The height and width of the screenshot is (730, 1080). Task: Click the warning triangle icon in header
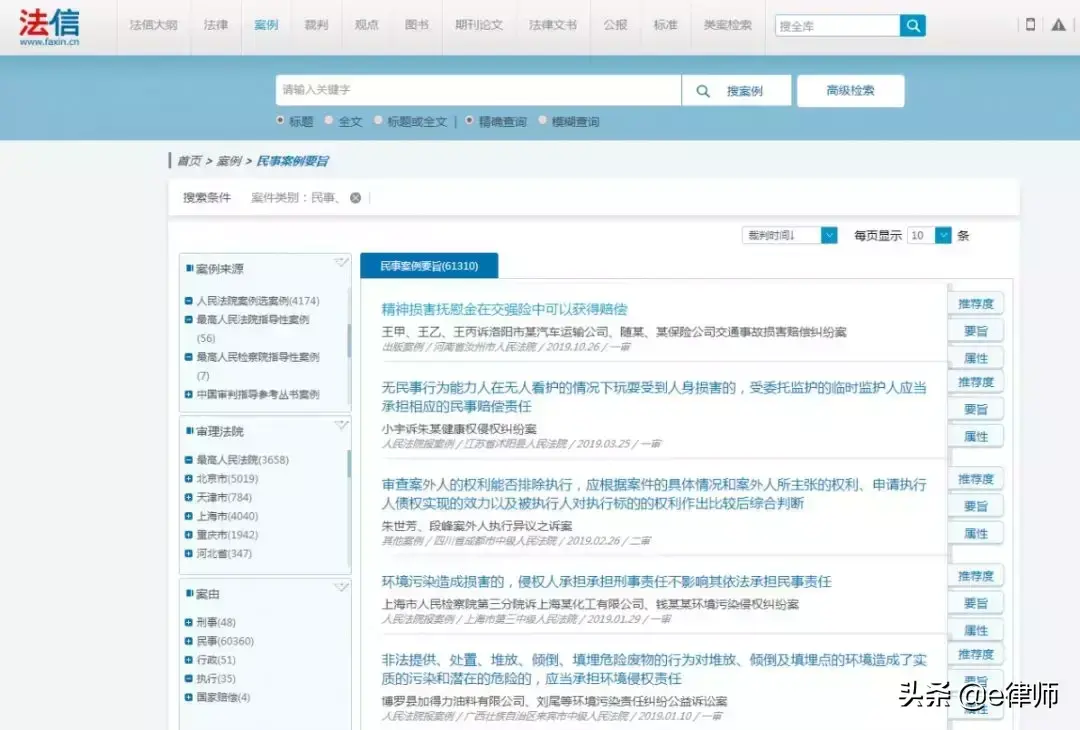1059,25
